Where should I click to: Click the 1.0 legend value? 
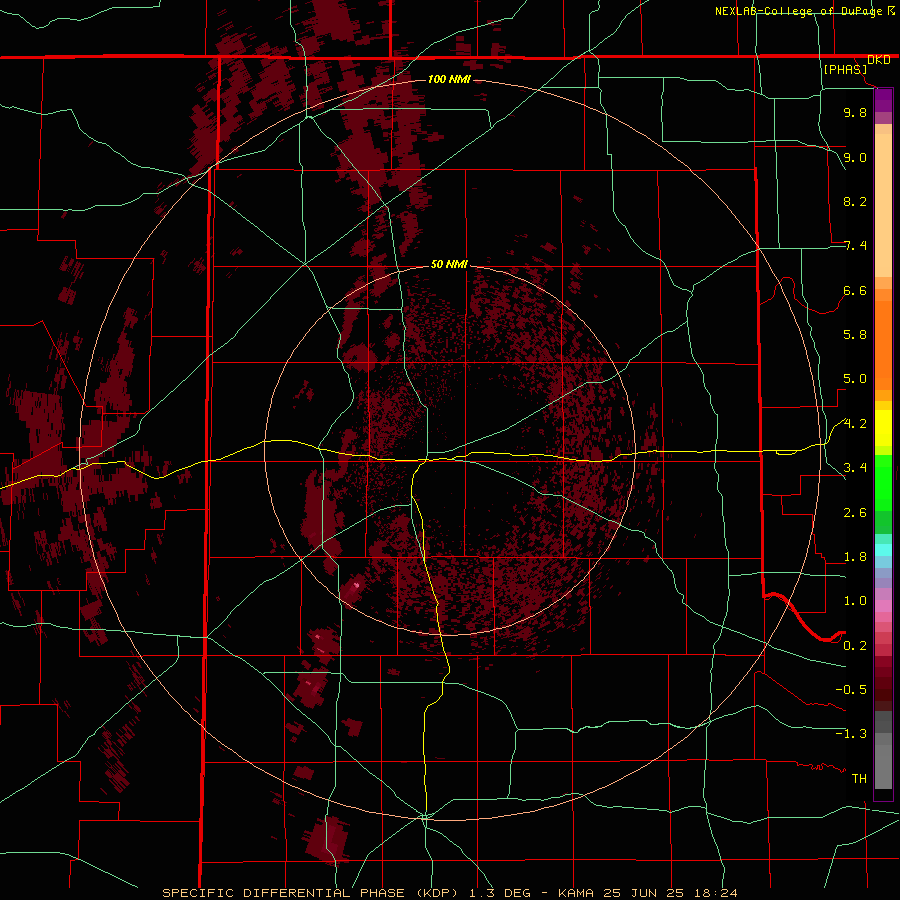coord(855,602)
